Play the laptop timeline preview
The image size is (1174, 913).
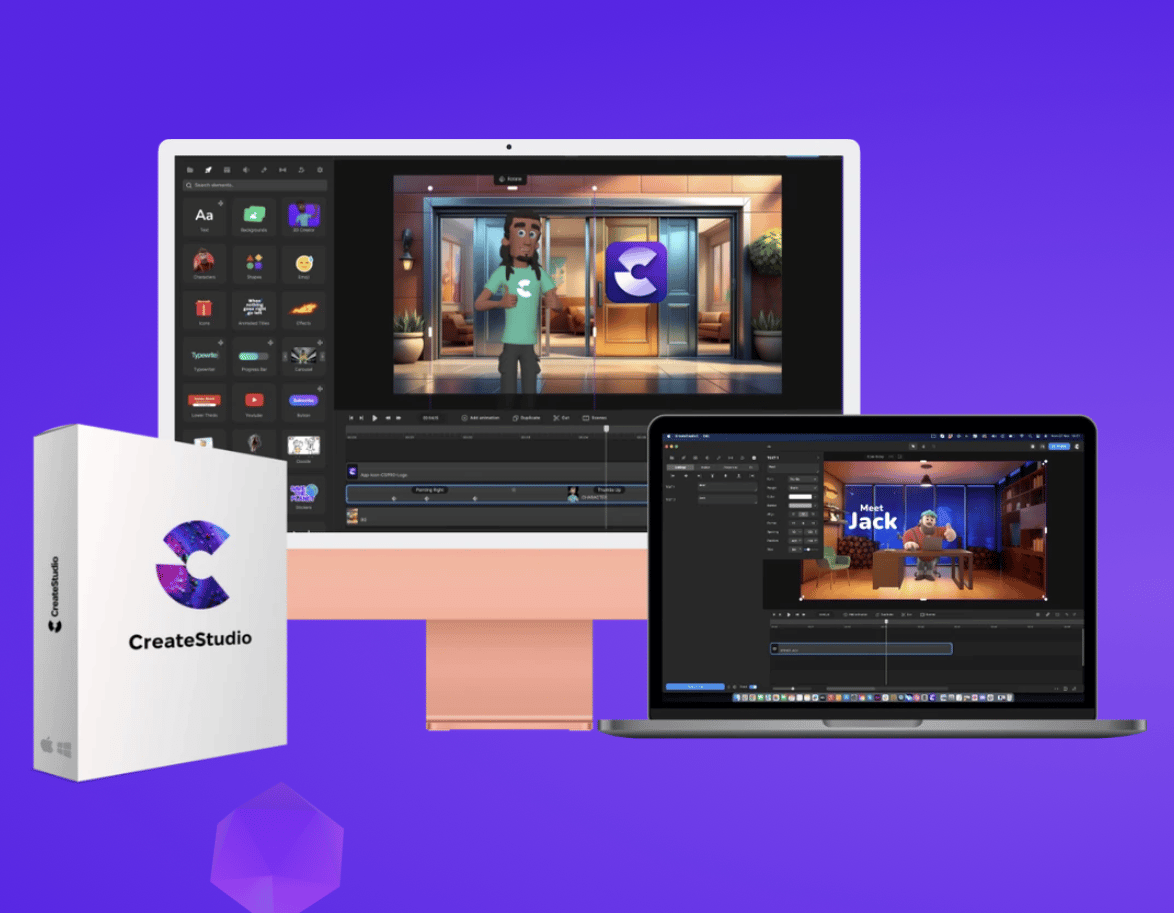tap(788, 615)
